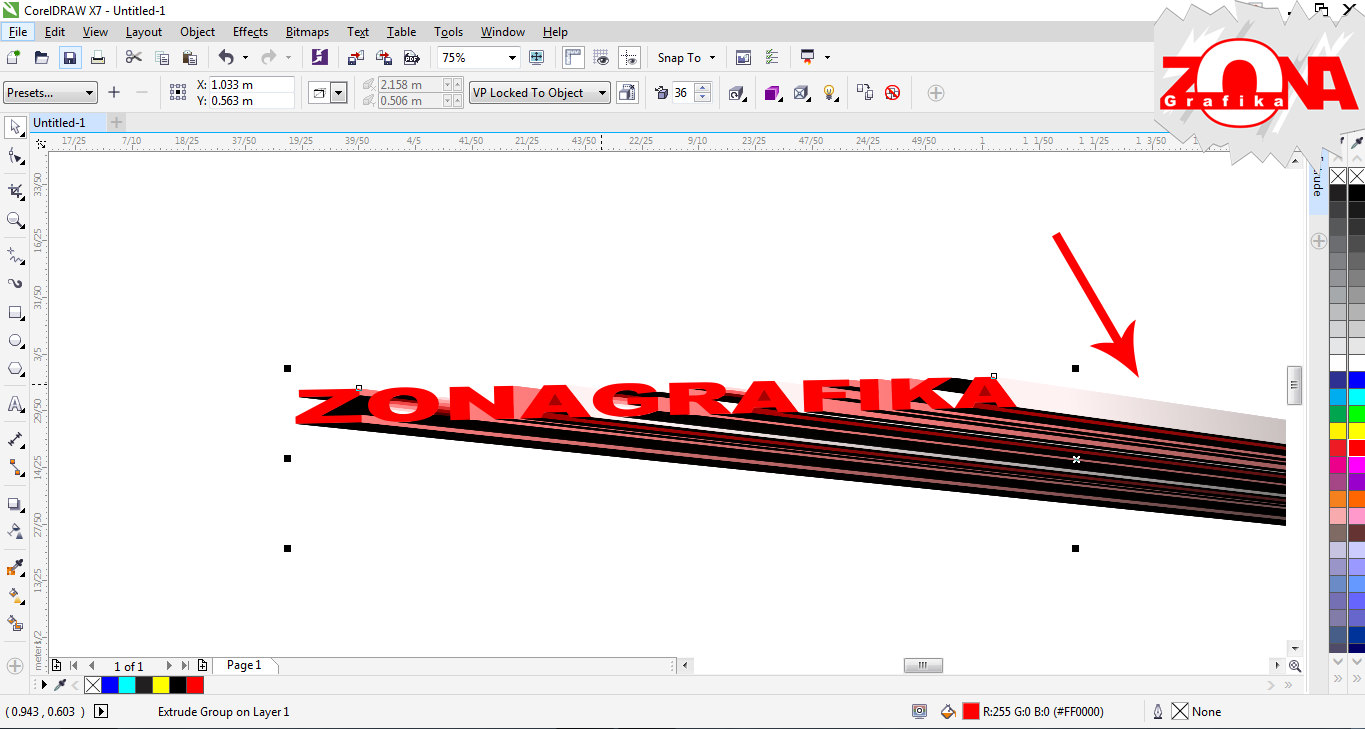Image resolution: width=1365 pixels, height=729 pixels.
Task: Add a new document tab plus
Action: pos(116,122)
